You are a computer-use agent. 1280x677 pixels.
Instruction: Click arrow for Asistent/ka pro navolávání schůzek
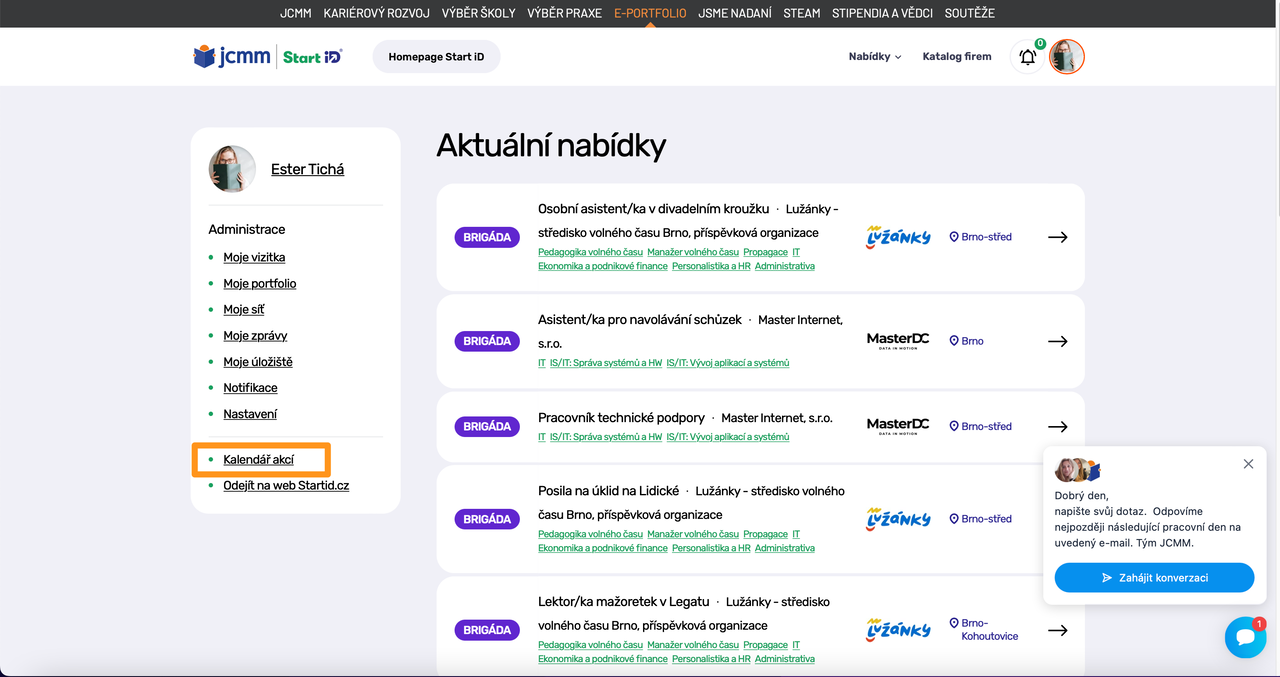tap(1057, 341)
